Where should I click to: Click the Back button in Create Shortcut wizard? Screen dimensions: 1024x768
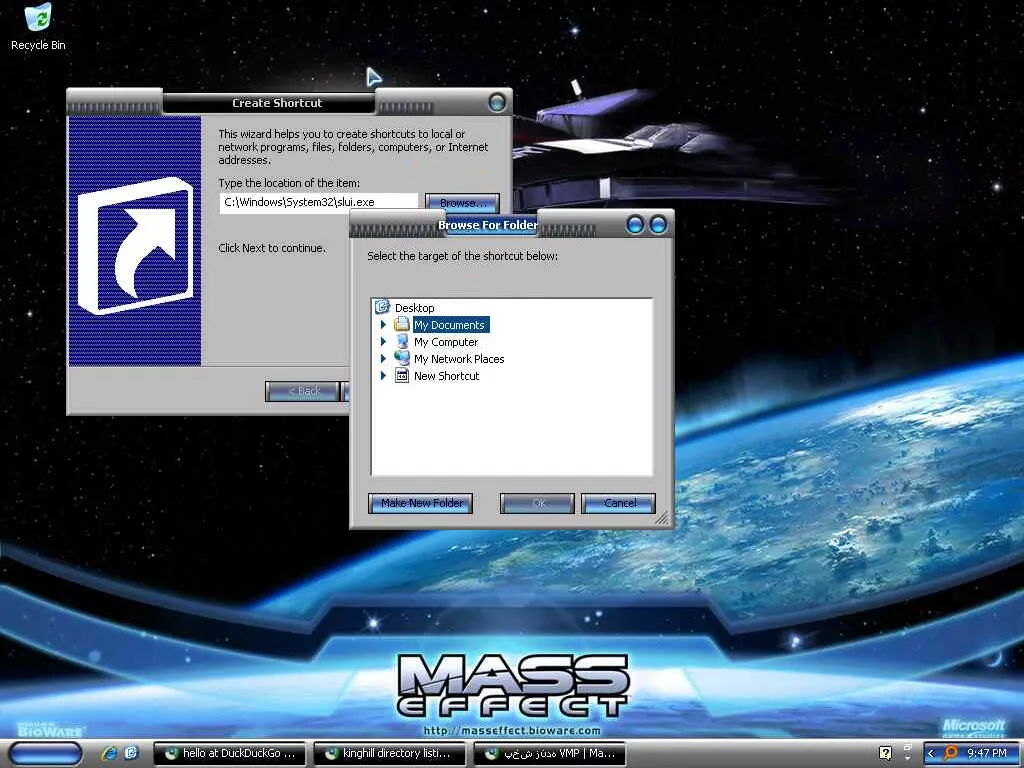pyautogui.click(x=303, y=391)
